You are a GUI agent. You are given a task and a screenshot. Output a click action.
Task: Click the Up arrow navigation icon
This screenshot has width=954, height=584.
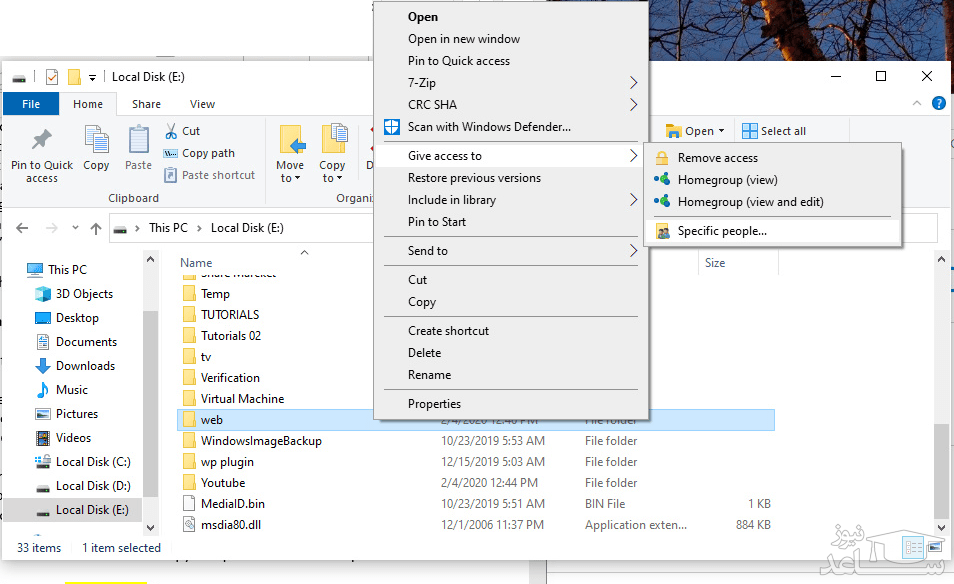coord(96,228)
